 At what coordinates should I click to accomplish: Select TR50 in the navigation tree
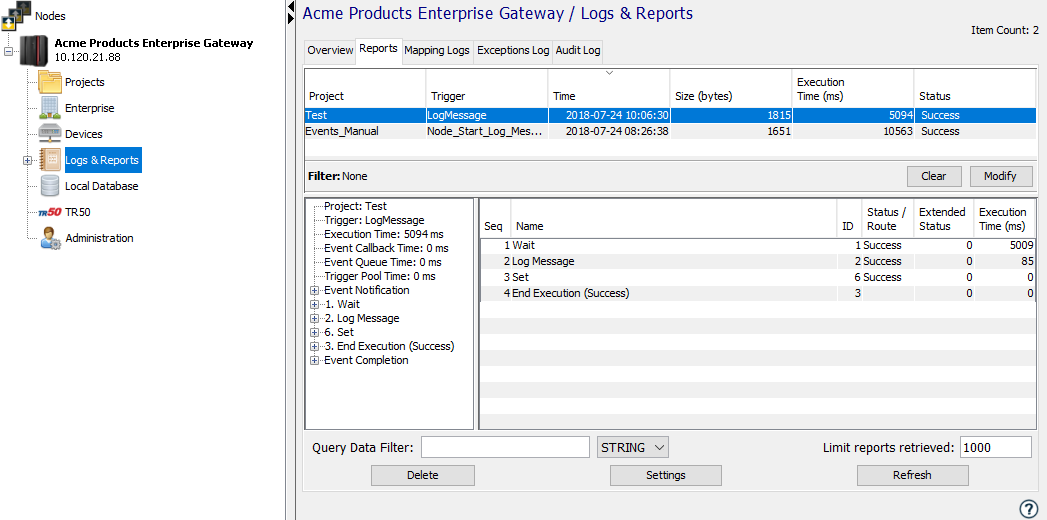coord(77,212)
